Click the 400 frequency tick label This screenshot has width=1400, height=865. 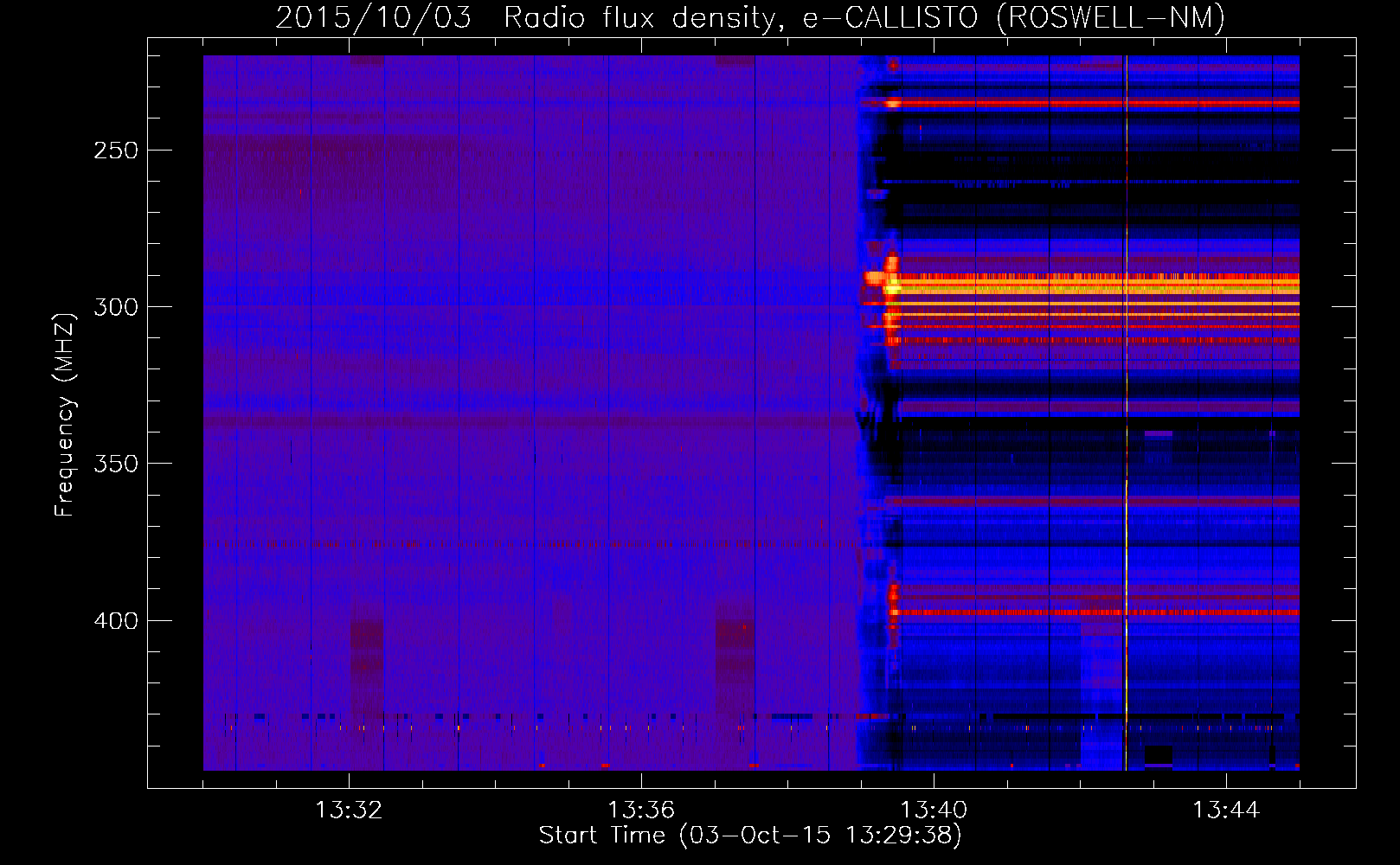116,621
